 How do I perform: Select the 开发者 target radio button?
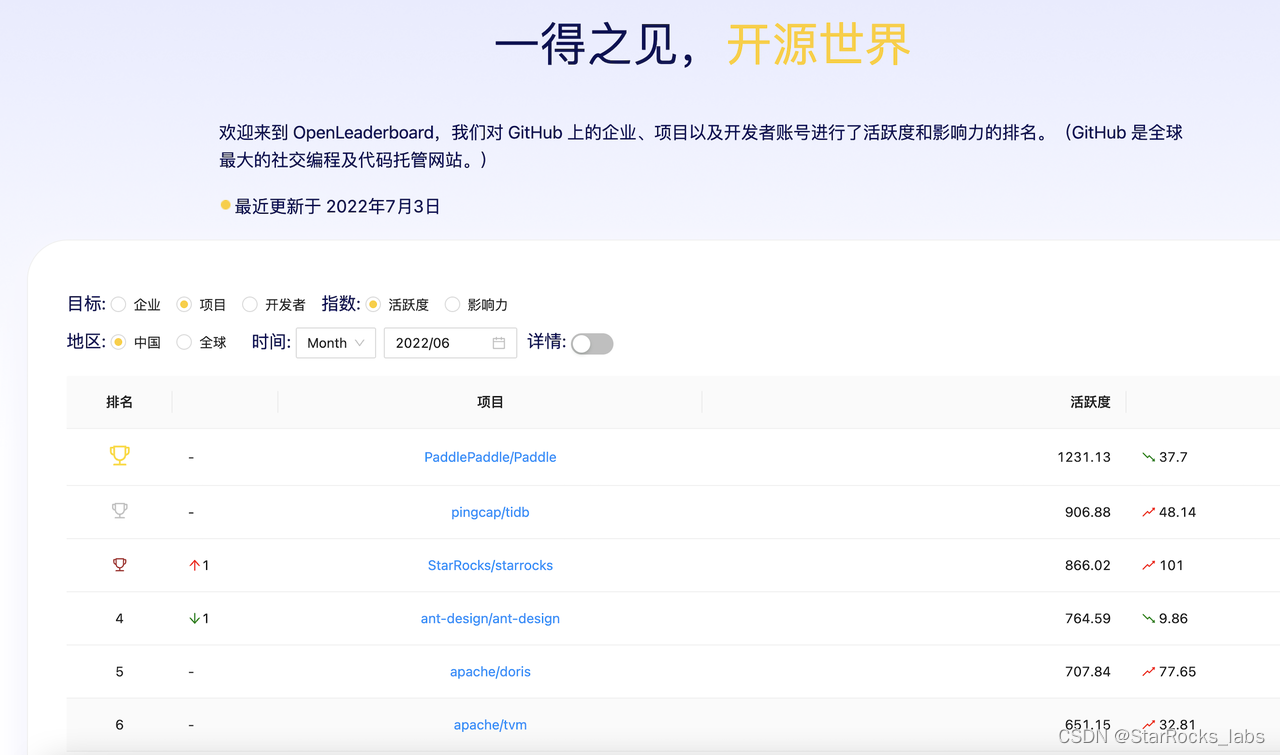pyautogui.click(x=250, y=304)
